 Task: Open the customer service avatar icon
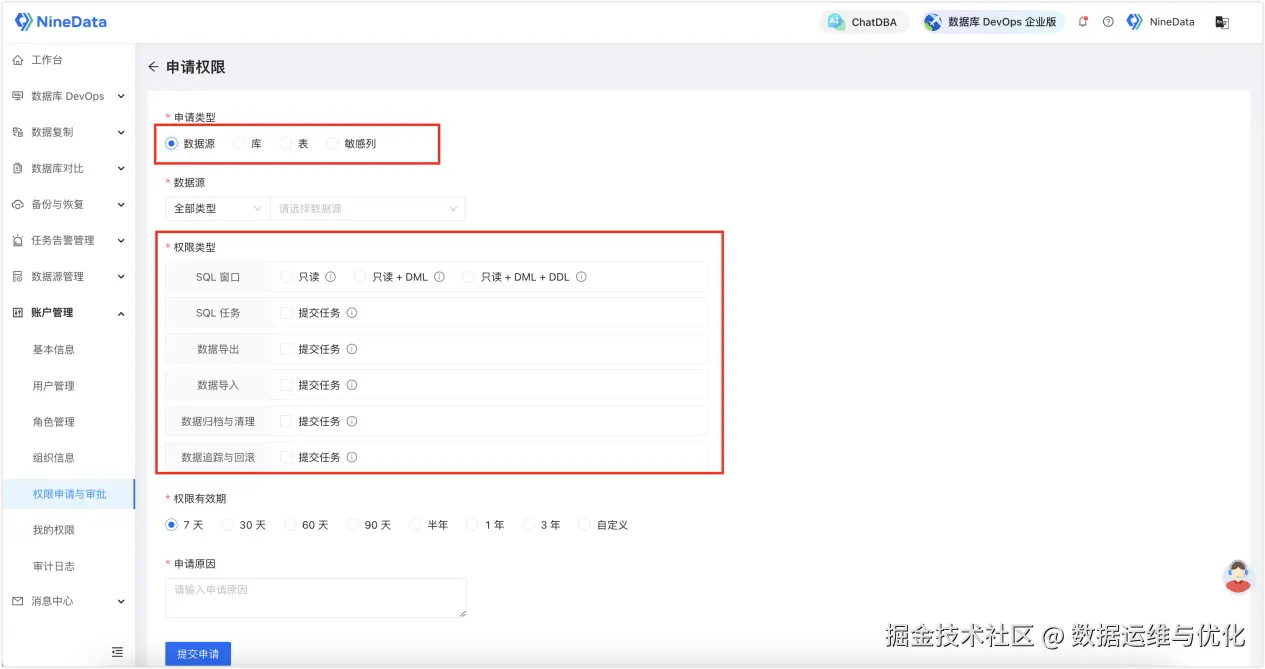(x=1238, y=575)
